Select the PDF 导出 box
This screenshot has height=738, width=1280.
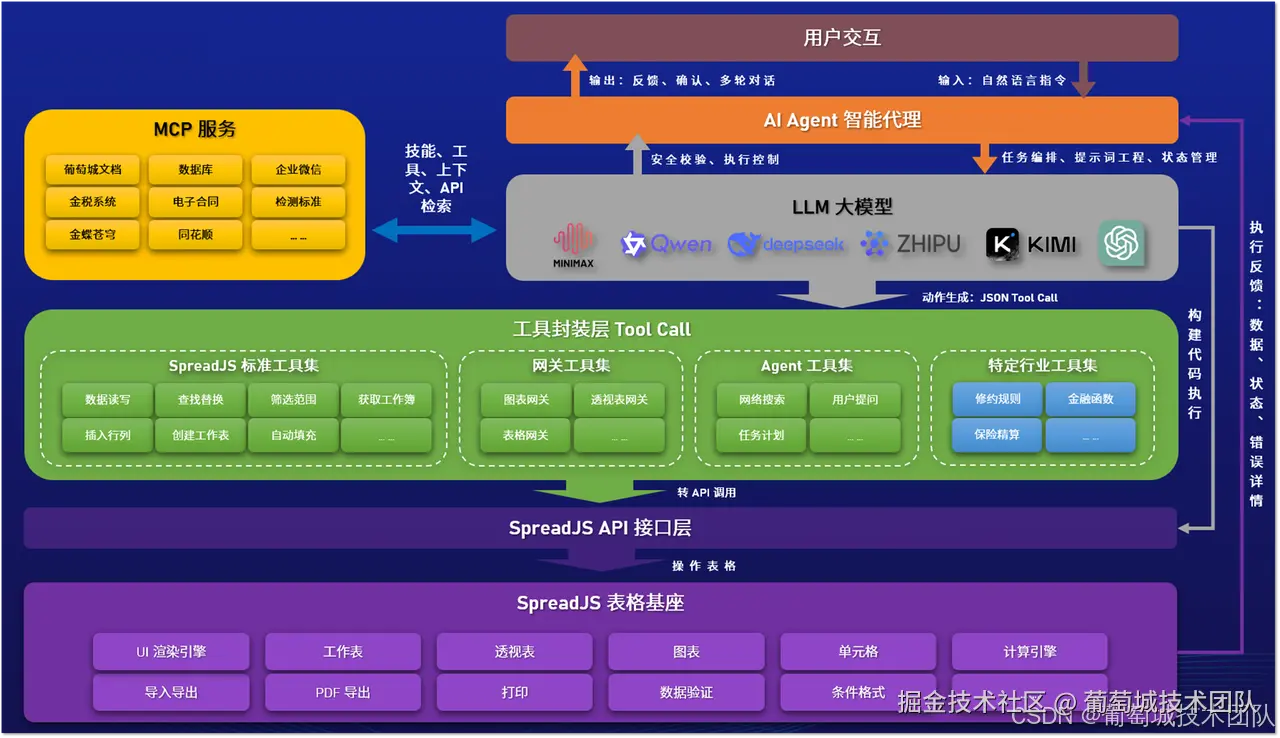coord(343,692)
